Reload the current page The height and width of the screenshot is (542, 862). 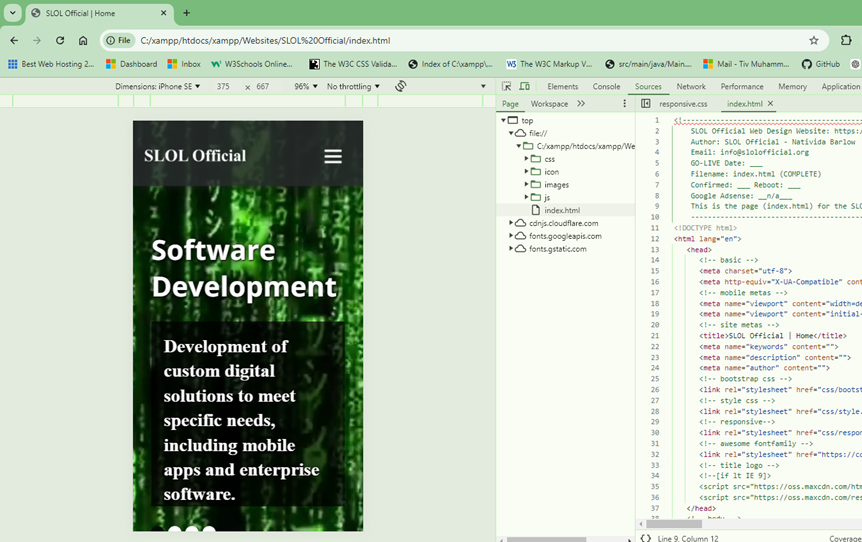pyautogui.click(x=60, y=41)
